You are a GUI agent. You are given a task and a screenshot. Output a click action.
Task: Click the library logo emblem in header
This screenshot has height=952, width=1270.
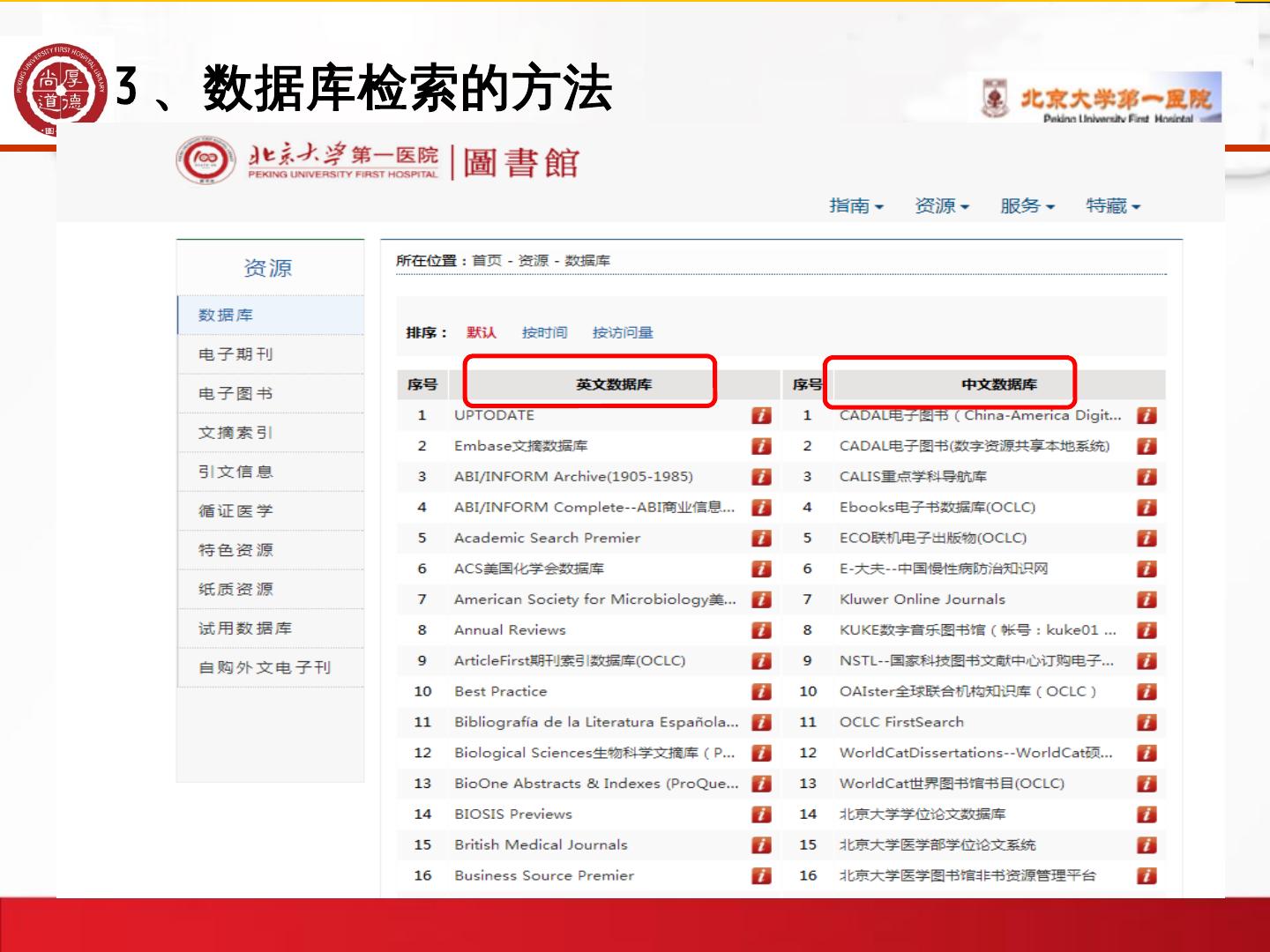pos(205,160)
